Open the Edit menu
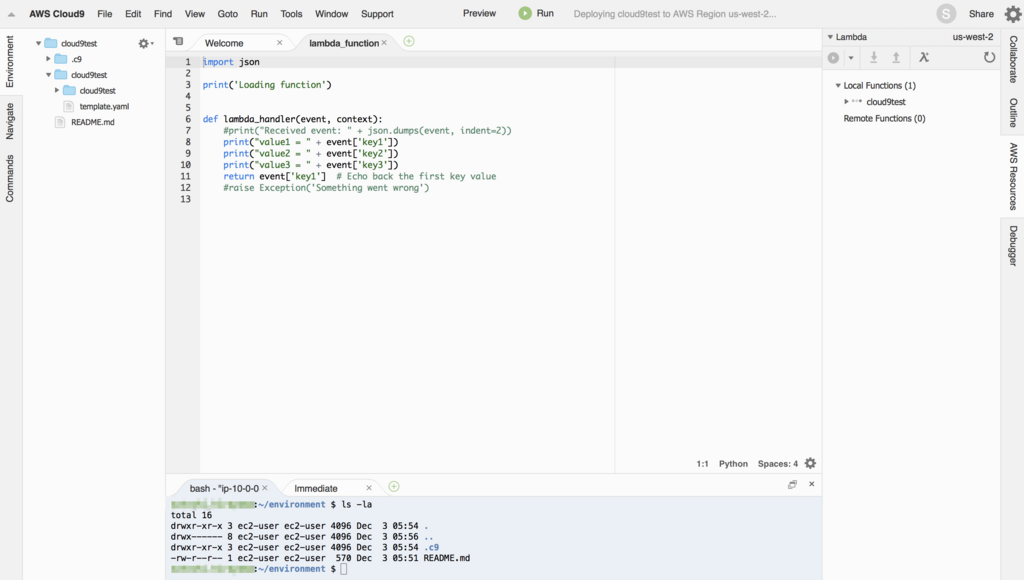The width and height of the screenshot is (1024, 580). click(133, 14)
